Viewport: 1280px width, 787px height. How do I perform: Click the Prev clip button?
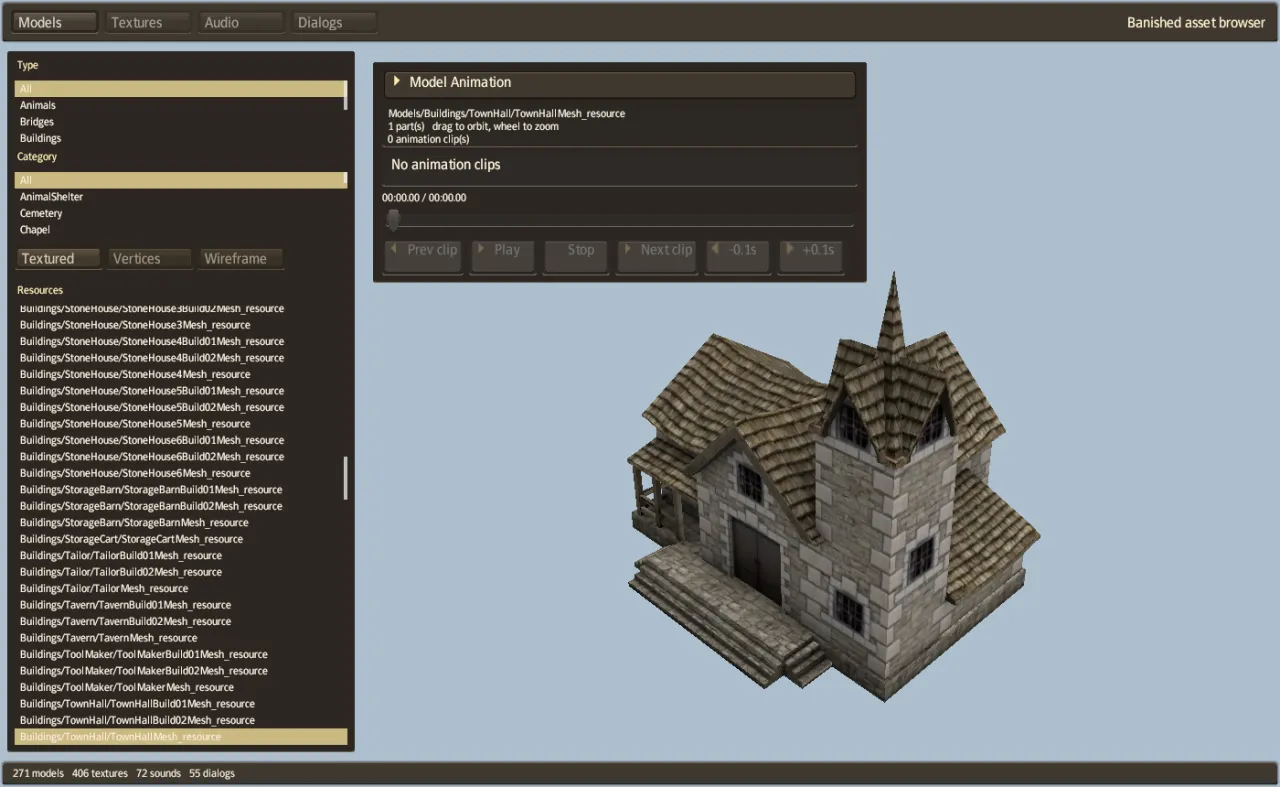(x=423, y=256)
